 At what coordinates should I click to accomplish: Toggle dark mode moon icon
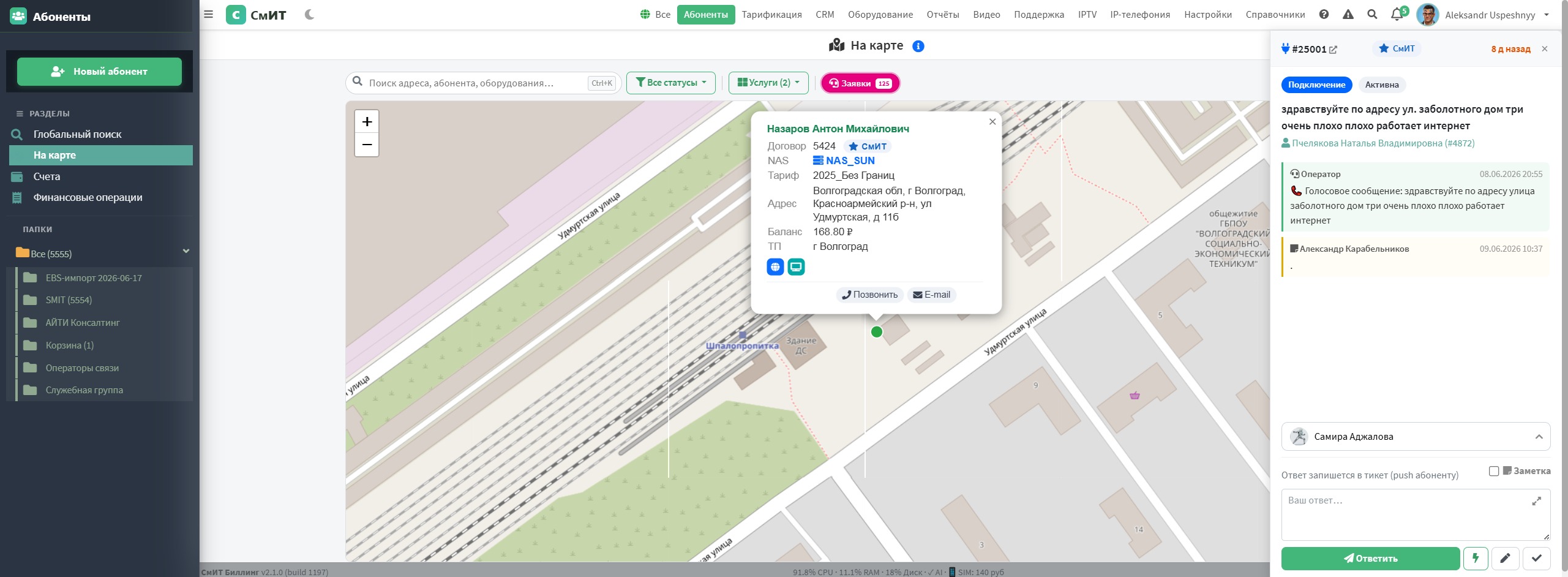pos(310,14)
